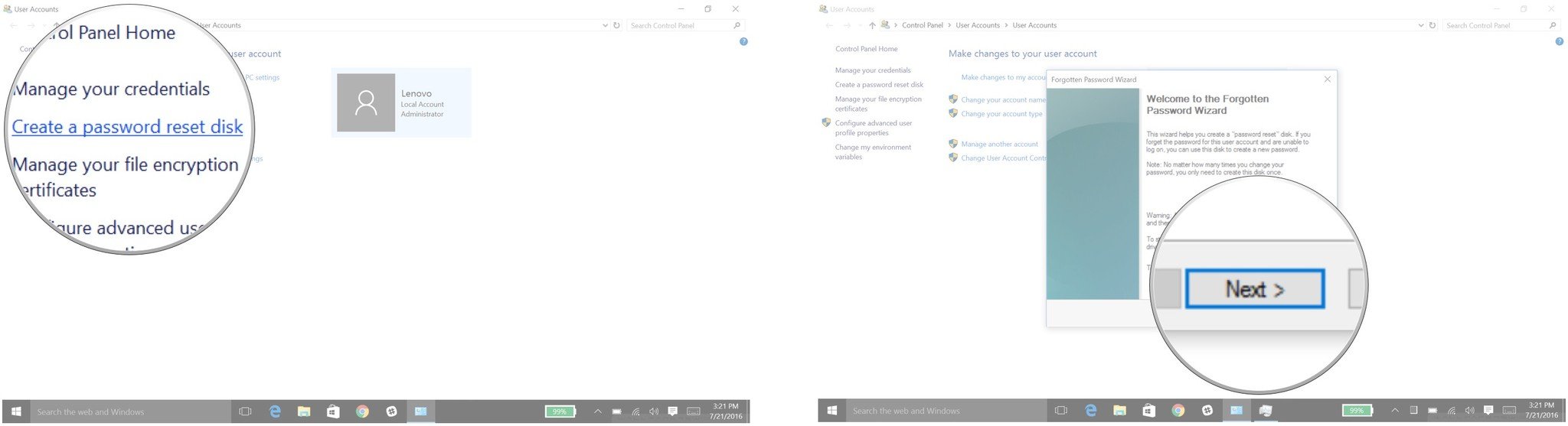Screen dimensions: 1568x426
Task: Click the Lenovo account picture tile
Action: 366,102
